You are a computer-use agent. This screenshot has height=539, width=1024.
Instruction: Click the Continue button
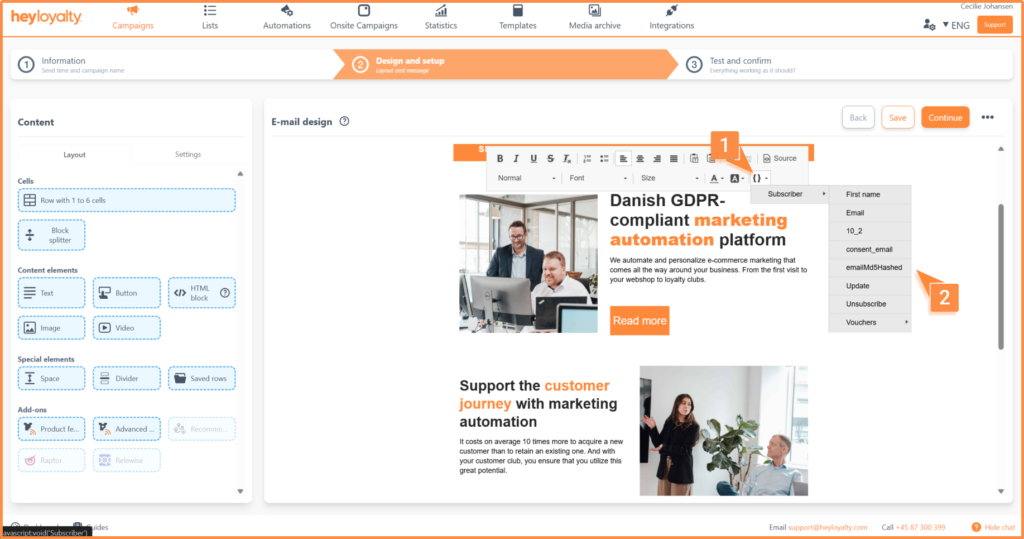click(x=945, y=117)
